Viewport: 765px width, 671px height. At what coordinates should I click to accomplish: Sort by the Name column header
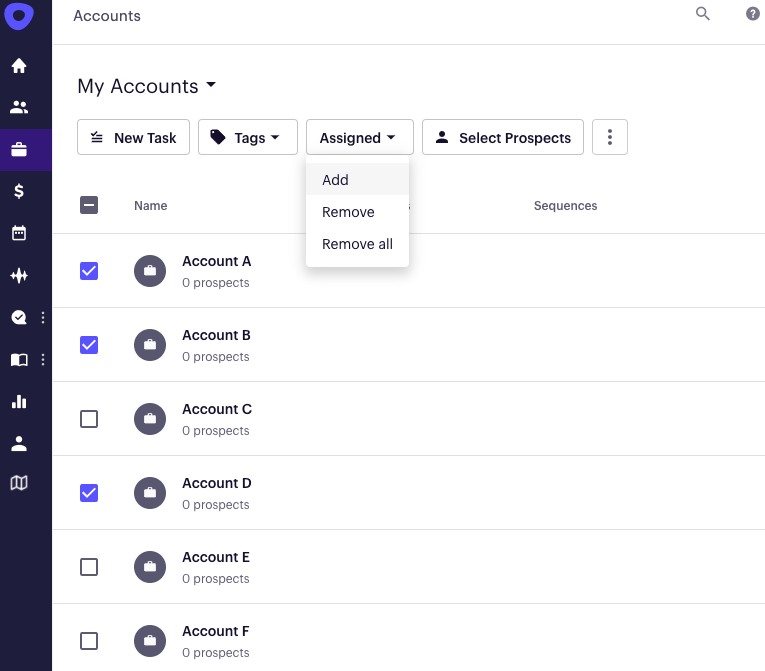pyautogui.click(x=151, y=205)
